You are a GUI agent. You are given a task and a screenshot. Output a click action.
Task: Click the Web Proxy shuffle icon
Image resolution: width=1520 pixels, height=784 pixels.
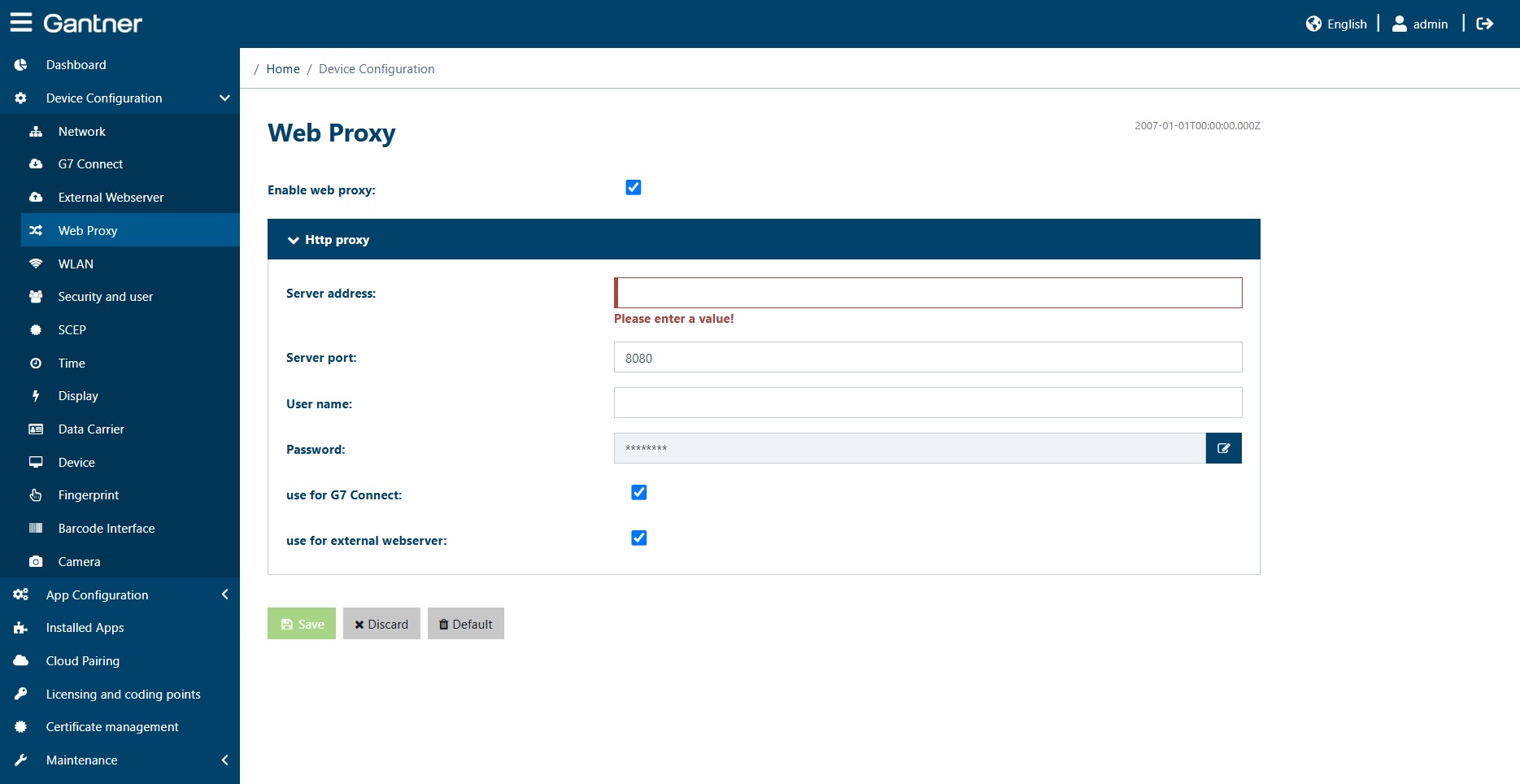coord(36,231)
